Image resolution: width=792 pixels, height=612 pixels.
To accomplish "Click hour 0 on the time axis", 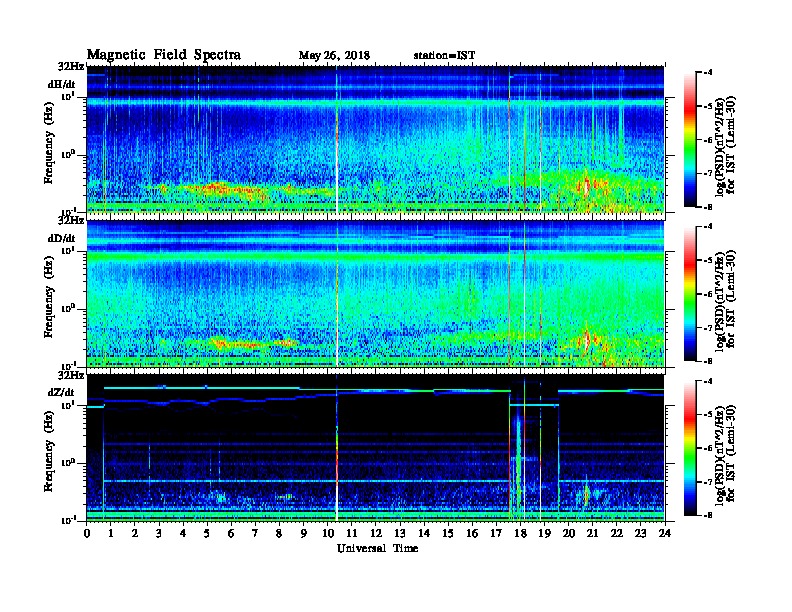I will (87, 533).
